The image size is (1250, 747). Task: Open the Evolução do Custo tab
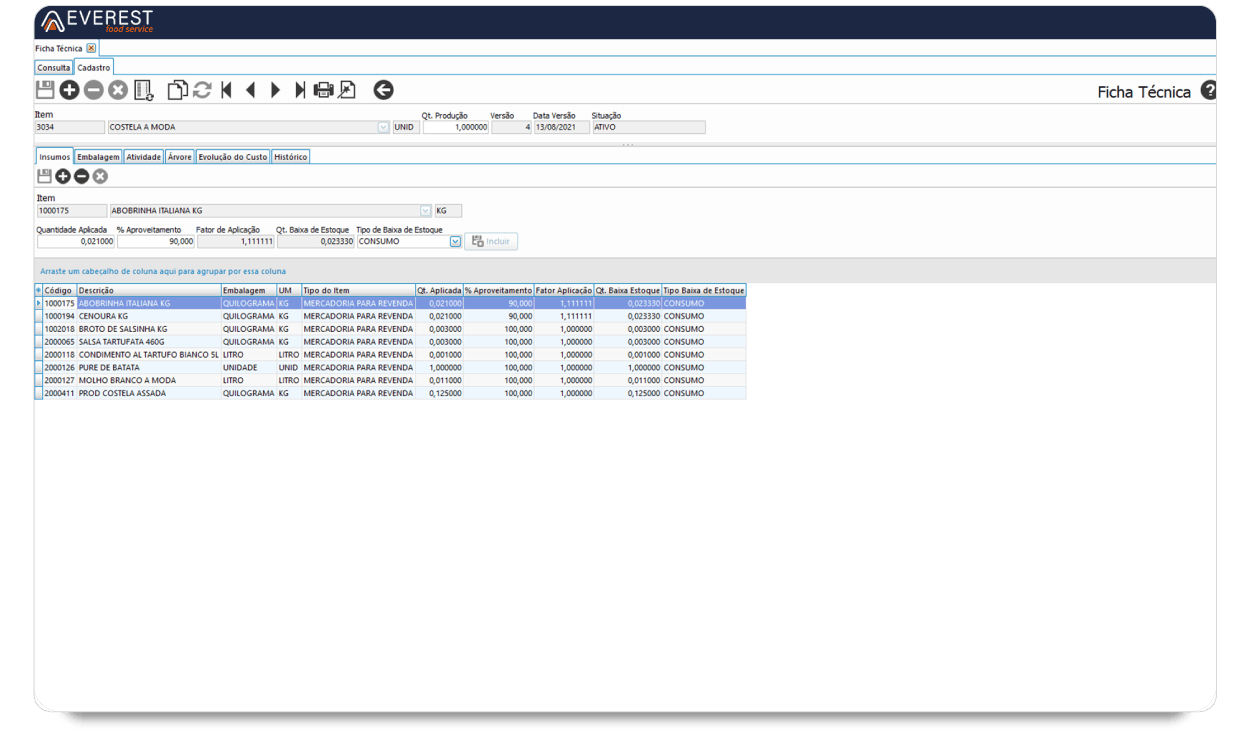coord(233,157)
